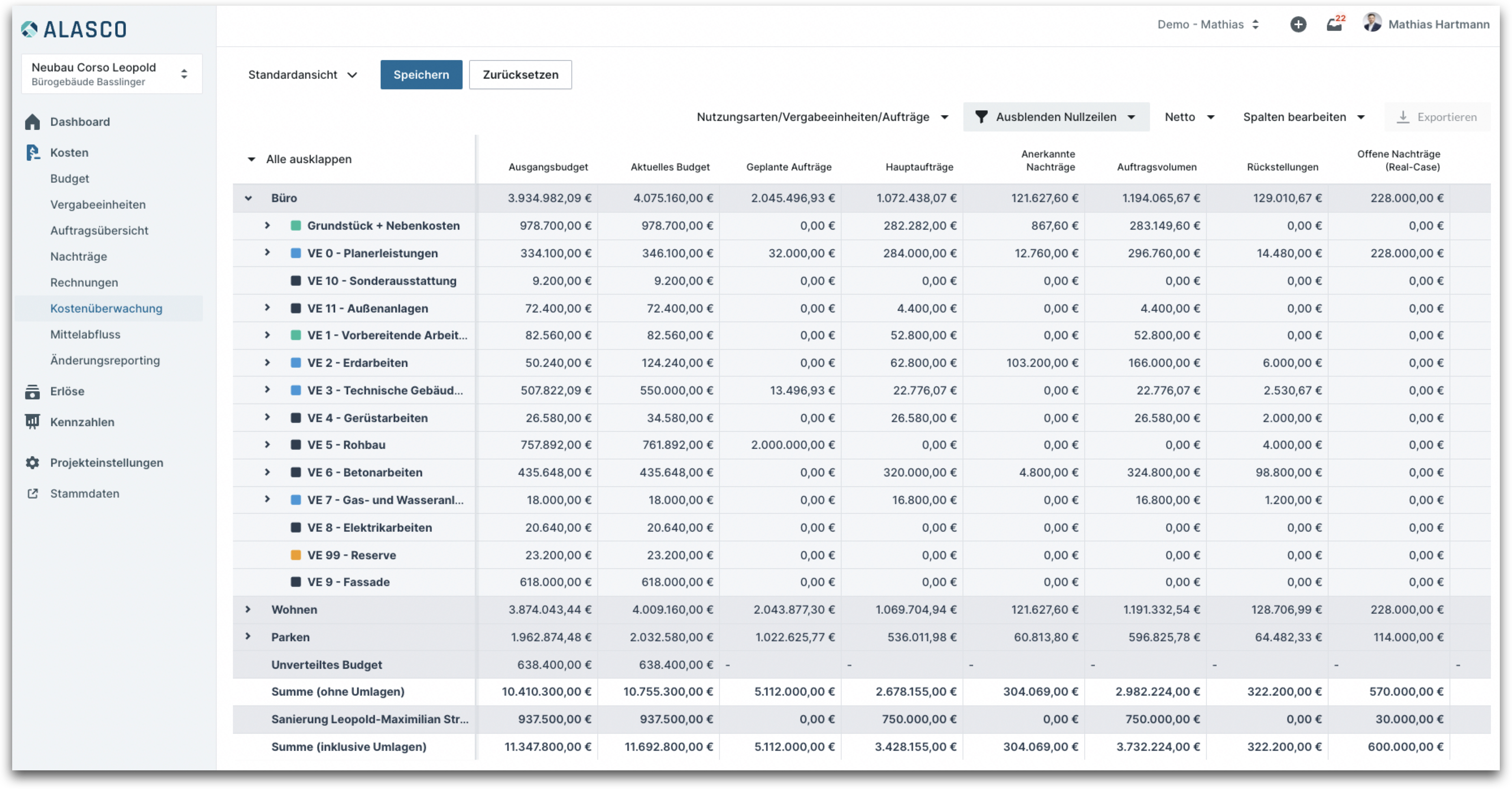This screenshot has height=789, width=1512.
Task: Click green swatch of Grundstück + Nebenkosten
Action: [x=296, y=225]
